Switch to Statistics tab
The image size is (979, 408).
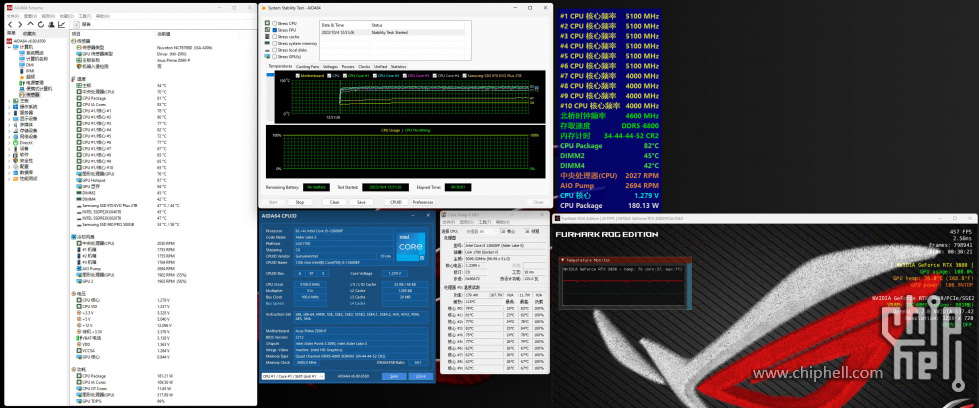[x=398, y=66]
